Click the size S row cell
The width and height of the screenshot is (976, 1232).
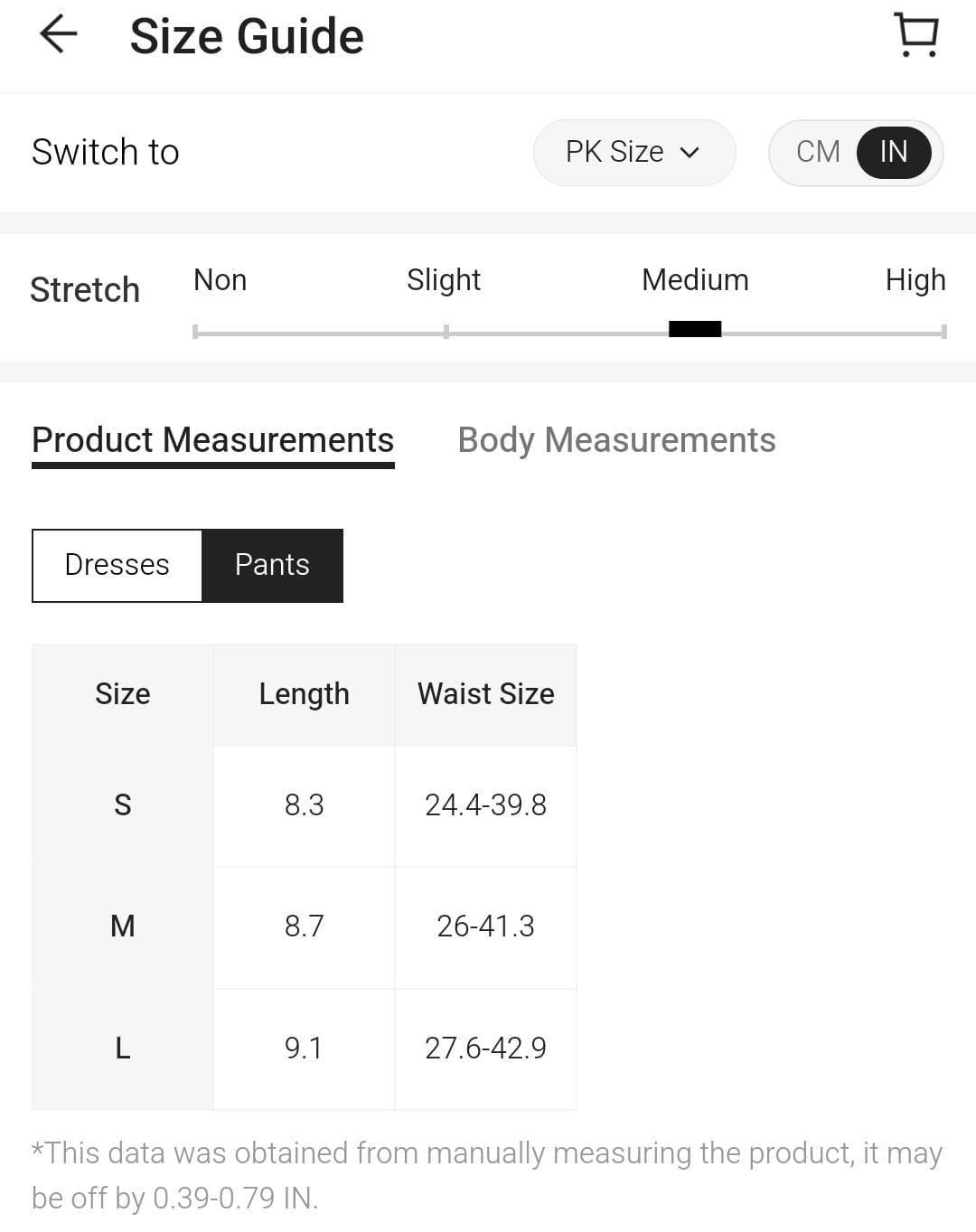(123, 804)
